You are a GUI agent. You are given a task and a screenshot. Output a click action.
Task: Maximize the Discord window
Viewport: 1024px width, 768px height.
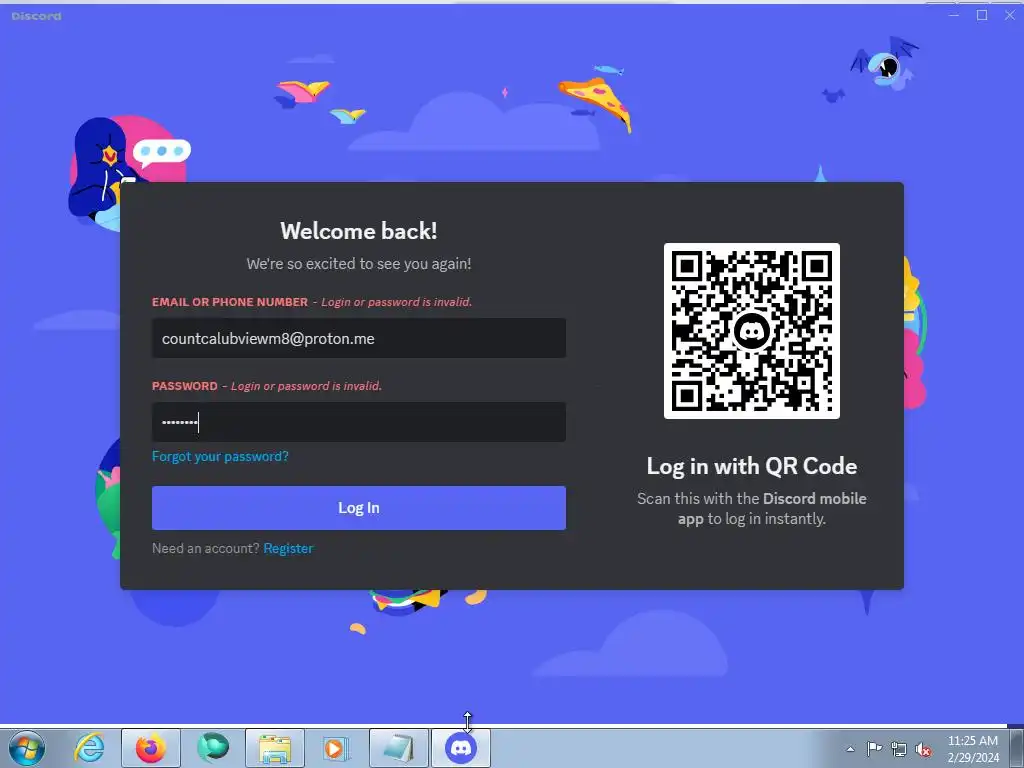tap(982, 15)
